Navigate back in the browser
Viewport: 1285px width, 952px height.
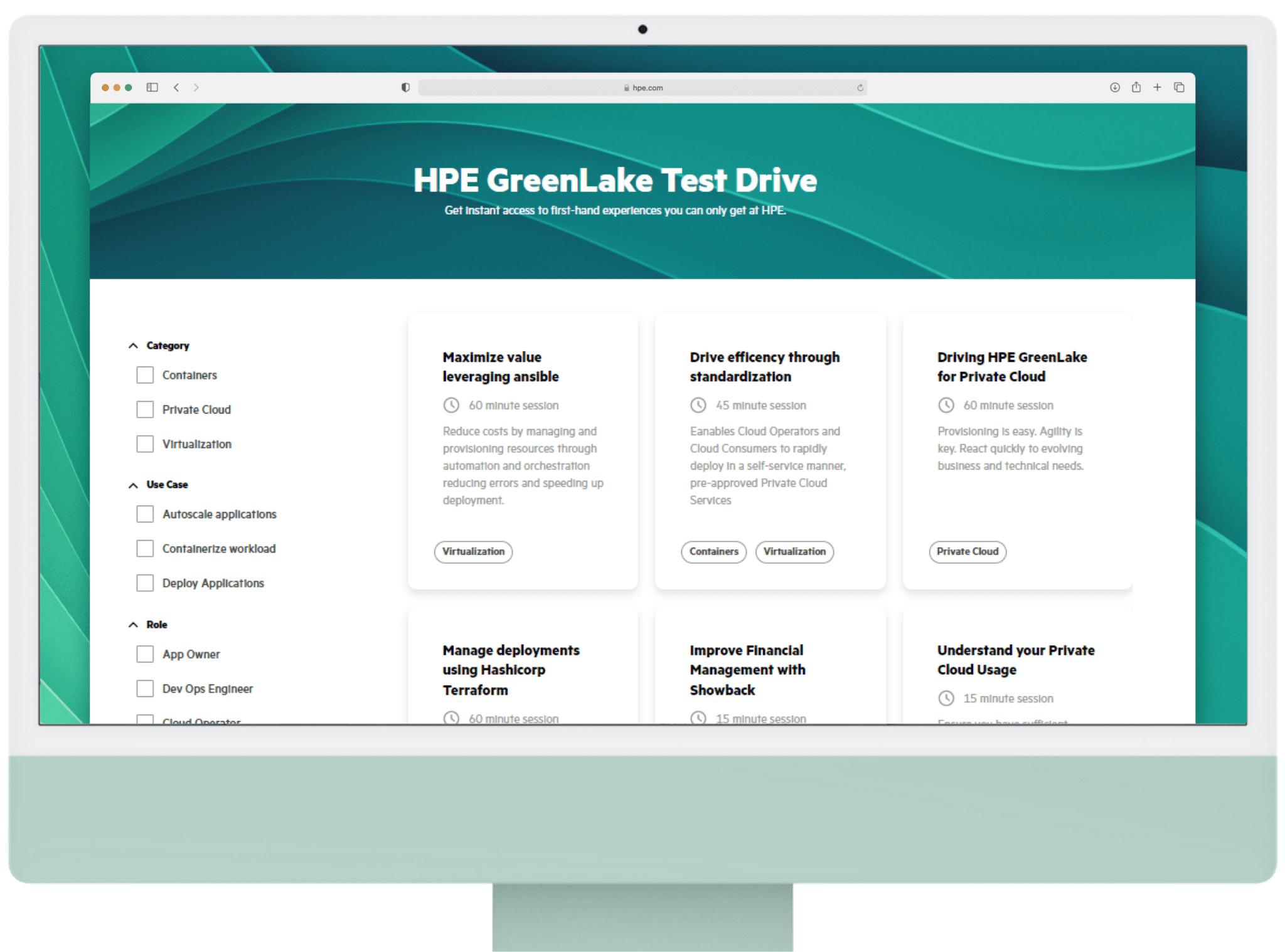pyautogui.click(x=176, y=88)
